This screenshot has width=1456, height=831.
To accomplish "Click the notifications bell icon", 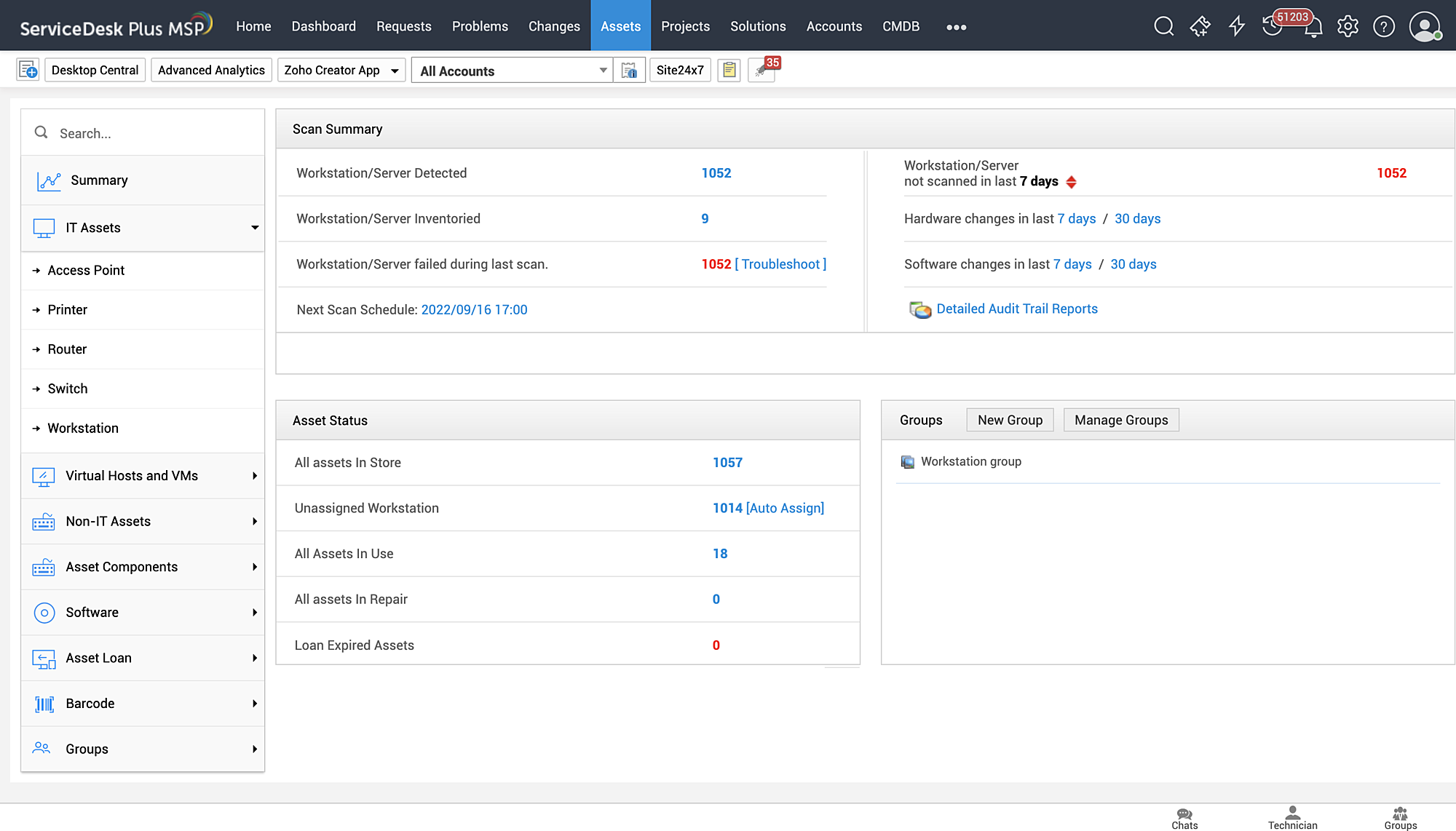I will click(1312, 27).
